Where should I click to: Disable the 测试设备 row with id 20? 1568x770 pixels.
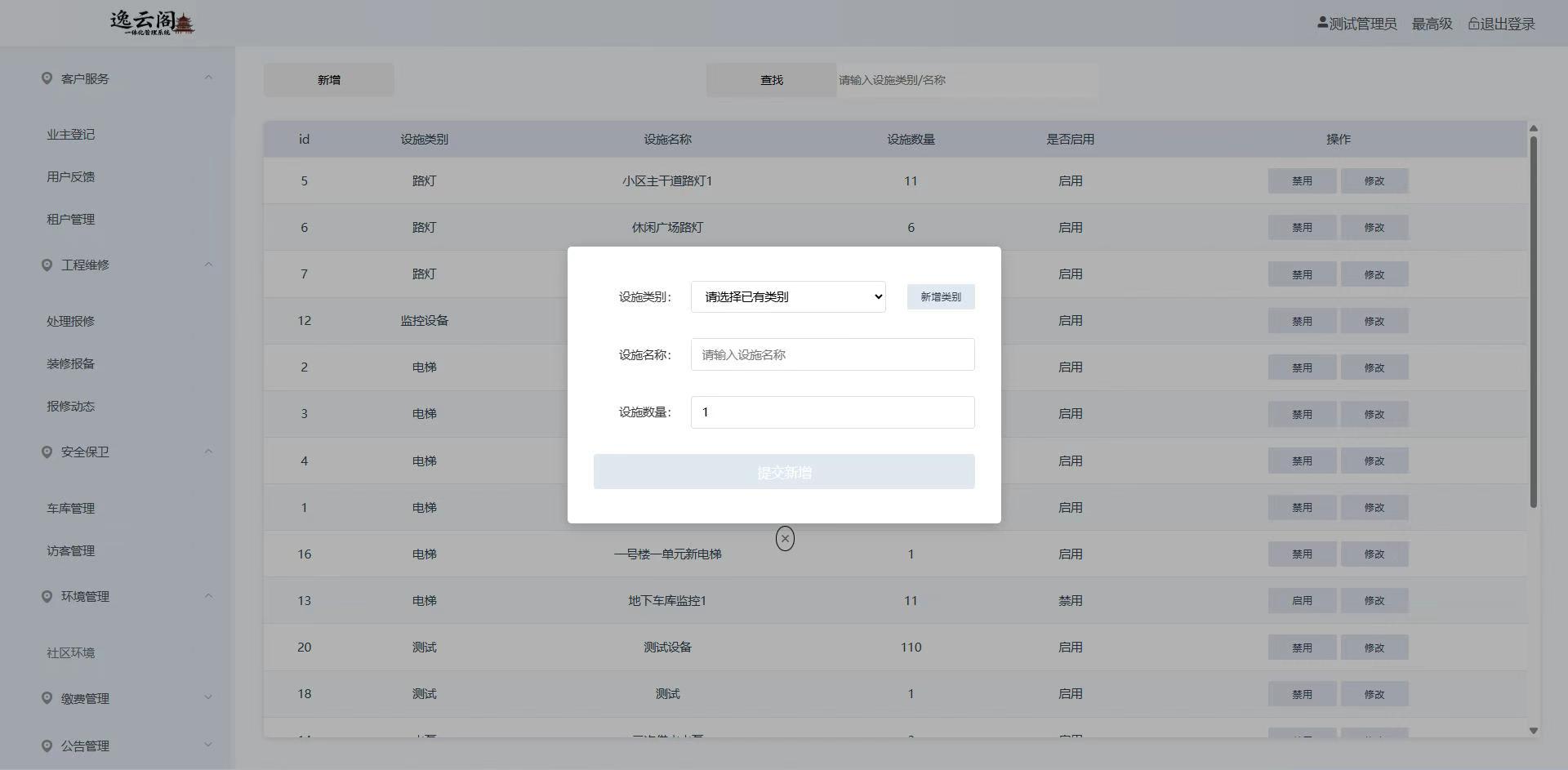click(x=1302, y=648)
